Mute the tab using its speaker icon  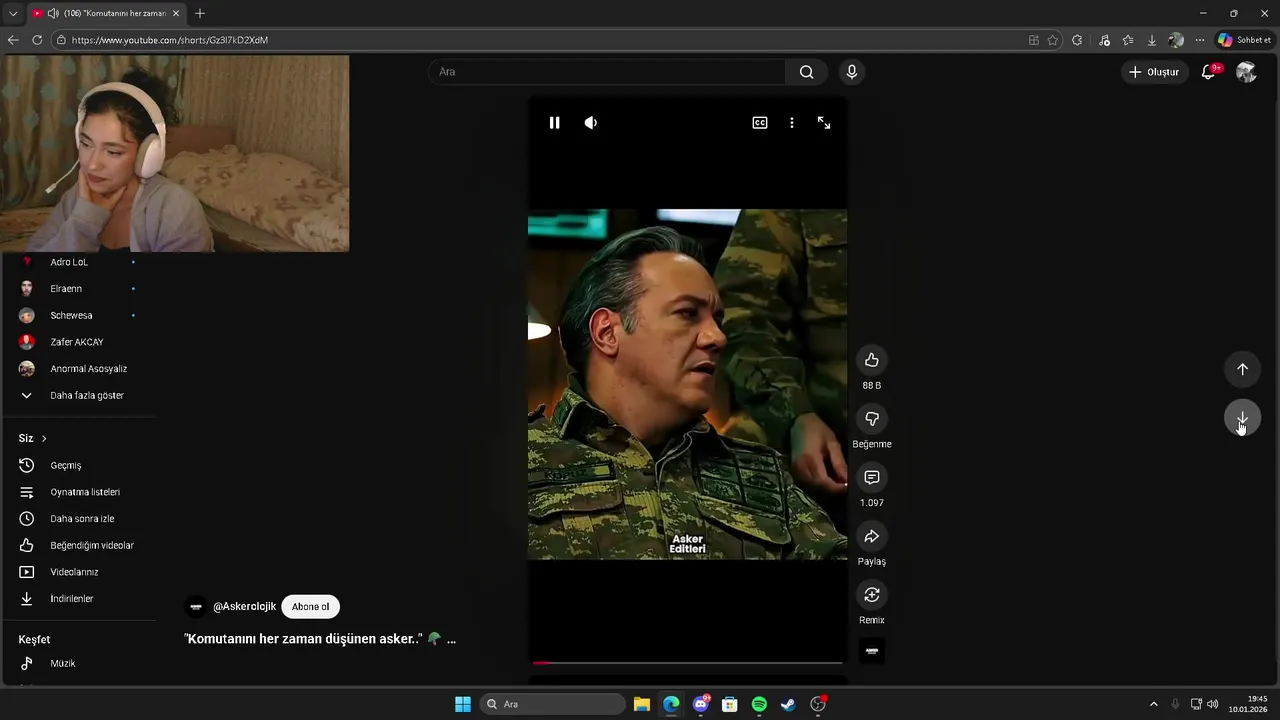click(52, 13)
